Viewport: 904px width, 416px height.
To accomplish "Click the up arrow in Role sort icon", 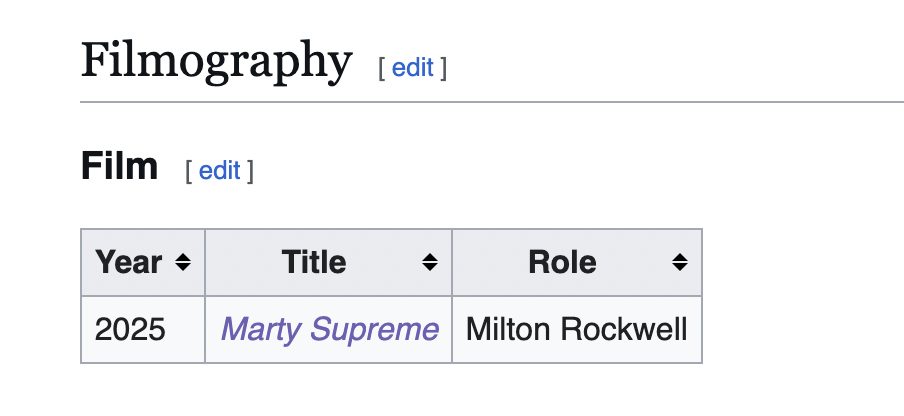I will (x=679, y=257).
